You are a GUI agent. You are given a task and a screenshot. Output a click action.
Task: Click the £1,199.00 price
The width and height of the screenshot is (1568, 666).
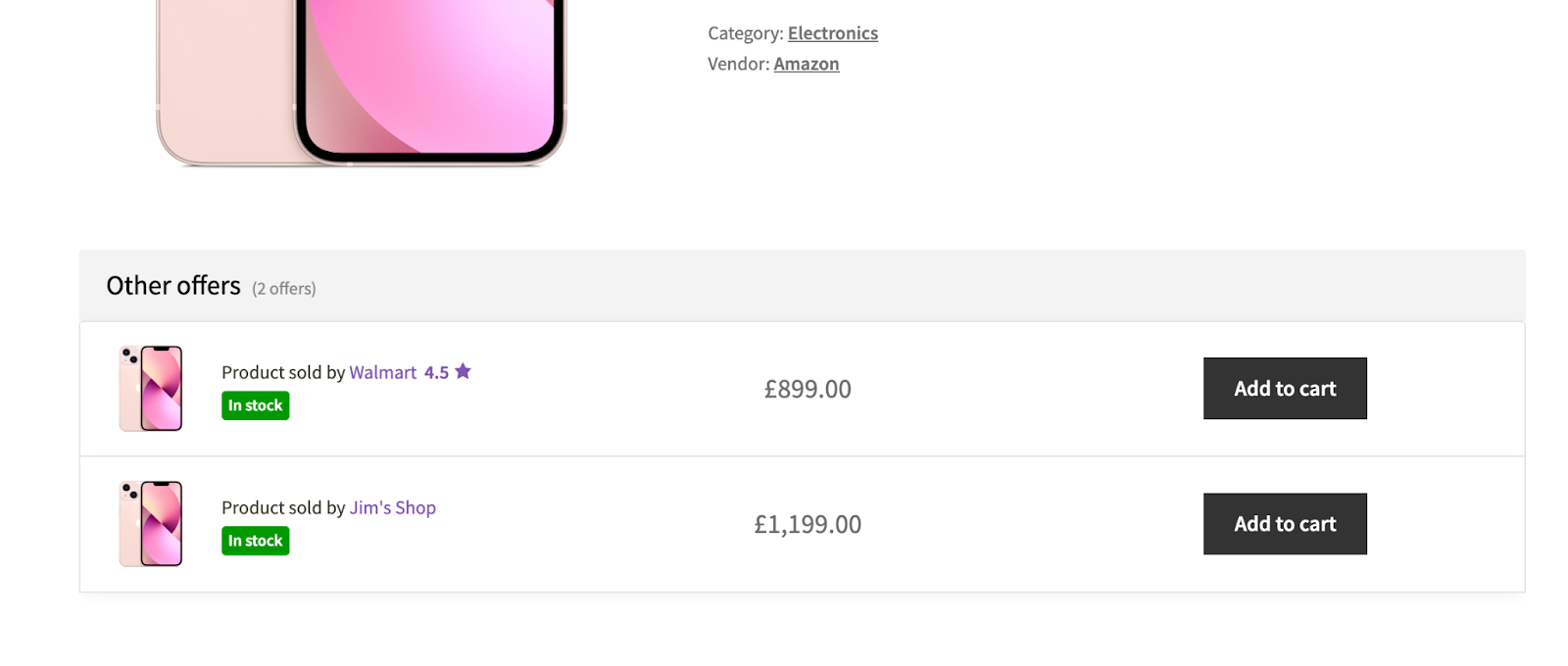[808, 524]
